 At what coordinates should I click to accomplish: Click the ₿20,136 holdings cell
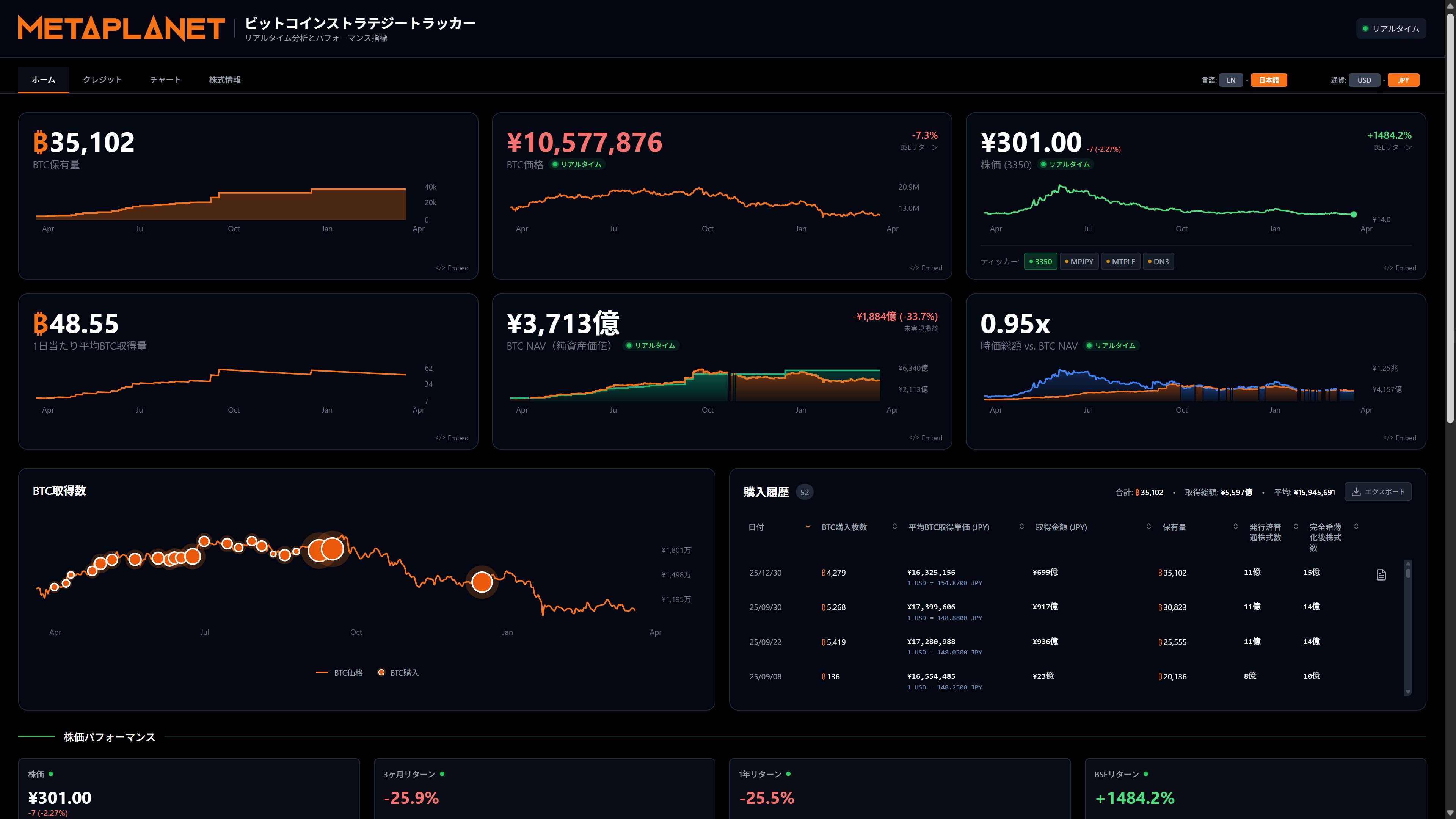(x=1172, y=676)
